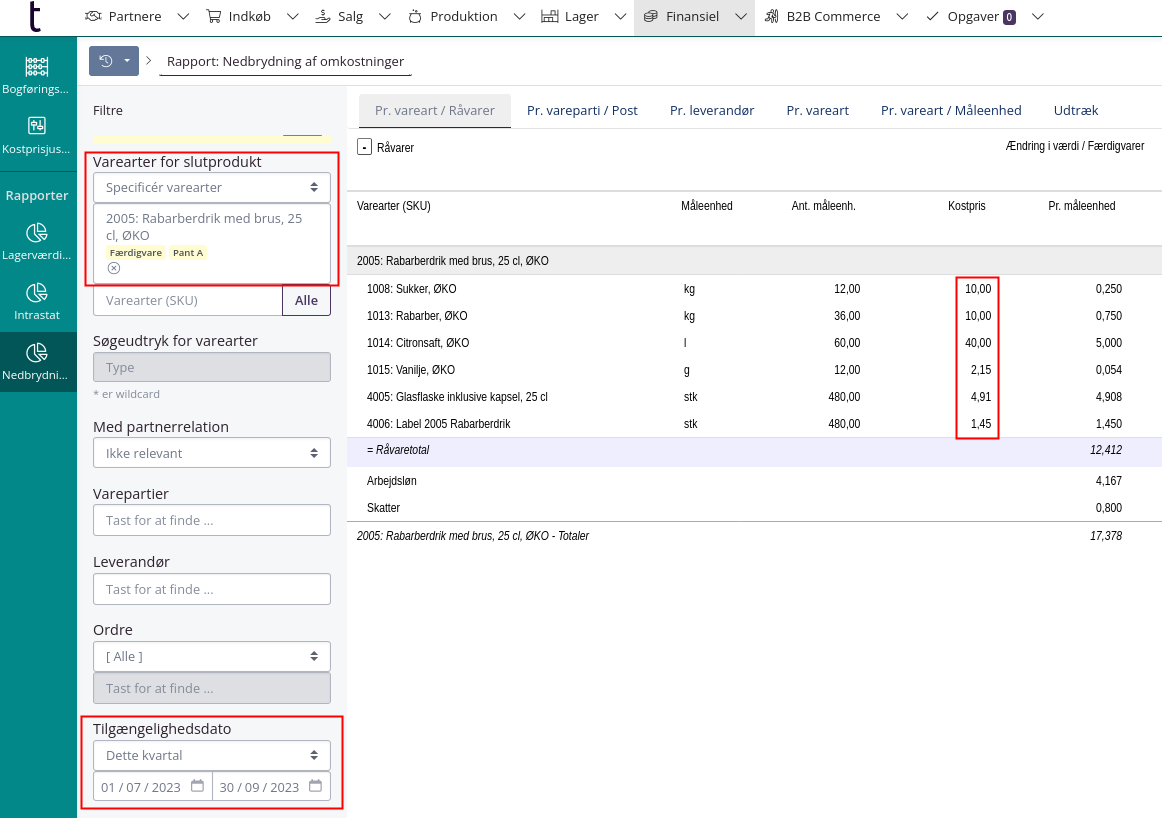The image size is (1162, 818).
Task: Open the Ordre Alle dropdown
Action: pos(211,656)
